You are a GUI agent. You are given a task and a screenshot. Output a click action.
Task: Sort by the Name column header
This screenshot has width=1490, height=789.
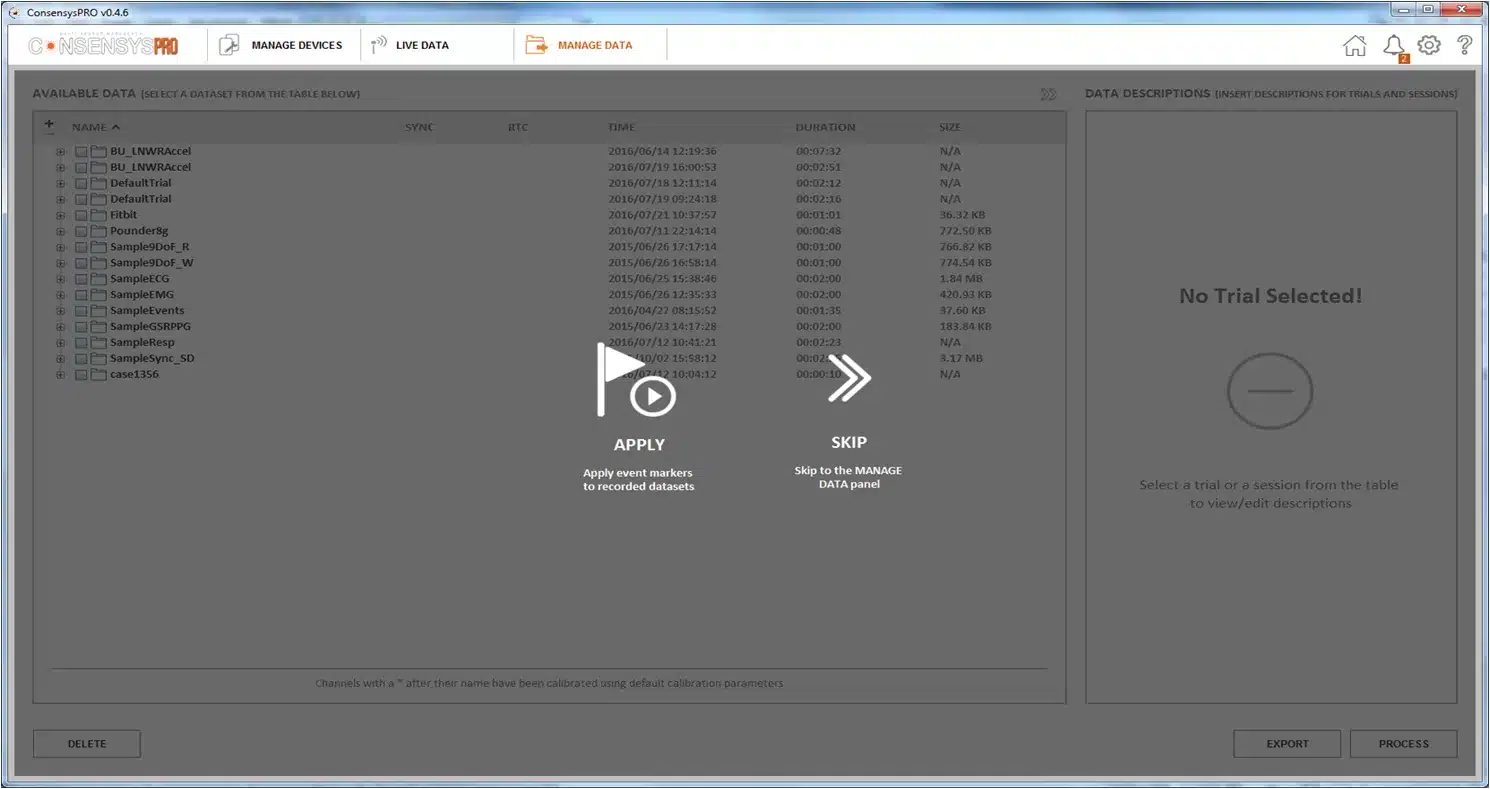point(95,127)
